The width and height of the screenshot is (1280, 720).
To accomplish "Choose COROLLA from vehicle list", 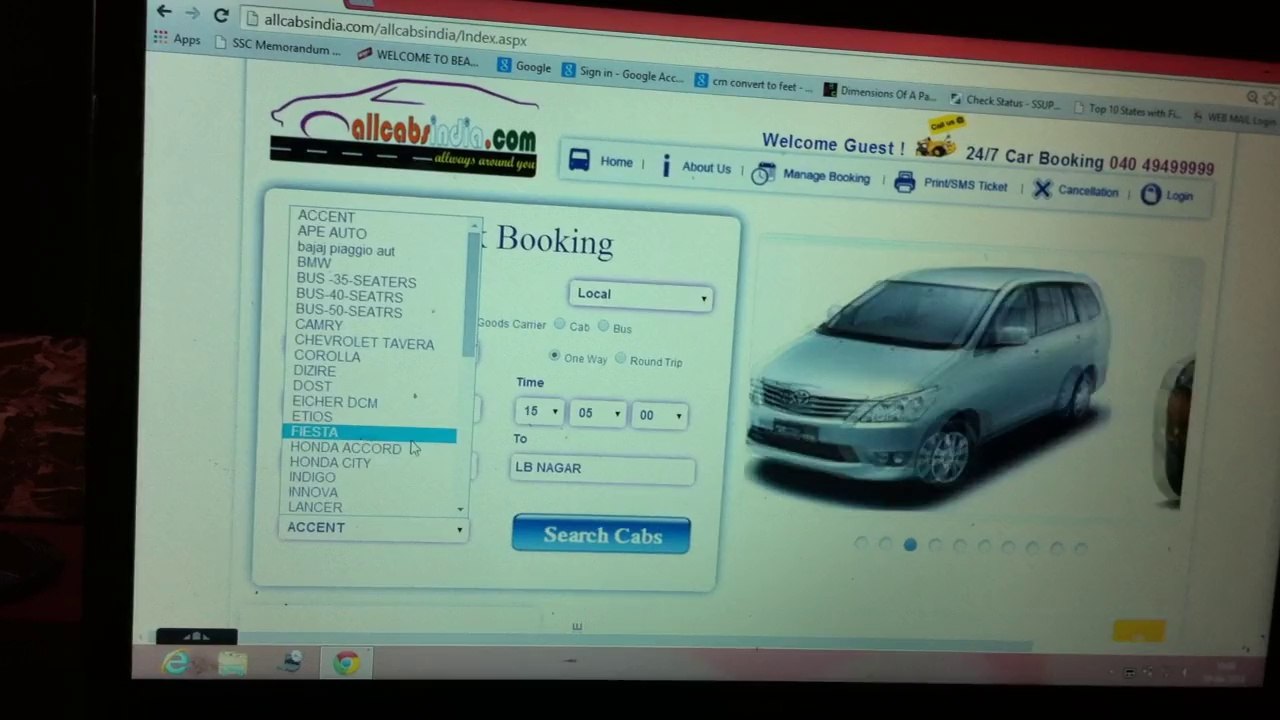I will click(327, 356).
